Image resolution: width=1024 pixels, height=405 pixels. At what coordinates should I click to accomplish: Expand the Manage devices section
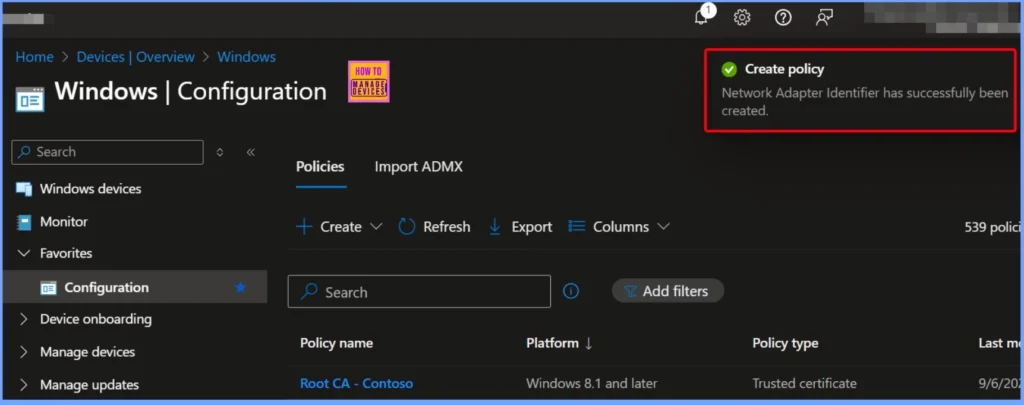24,352
